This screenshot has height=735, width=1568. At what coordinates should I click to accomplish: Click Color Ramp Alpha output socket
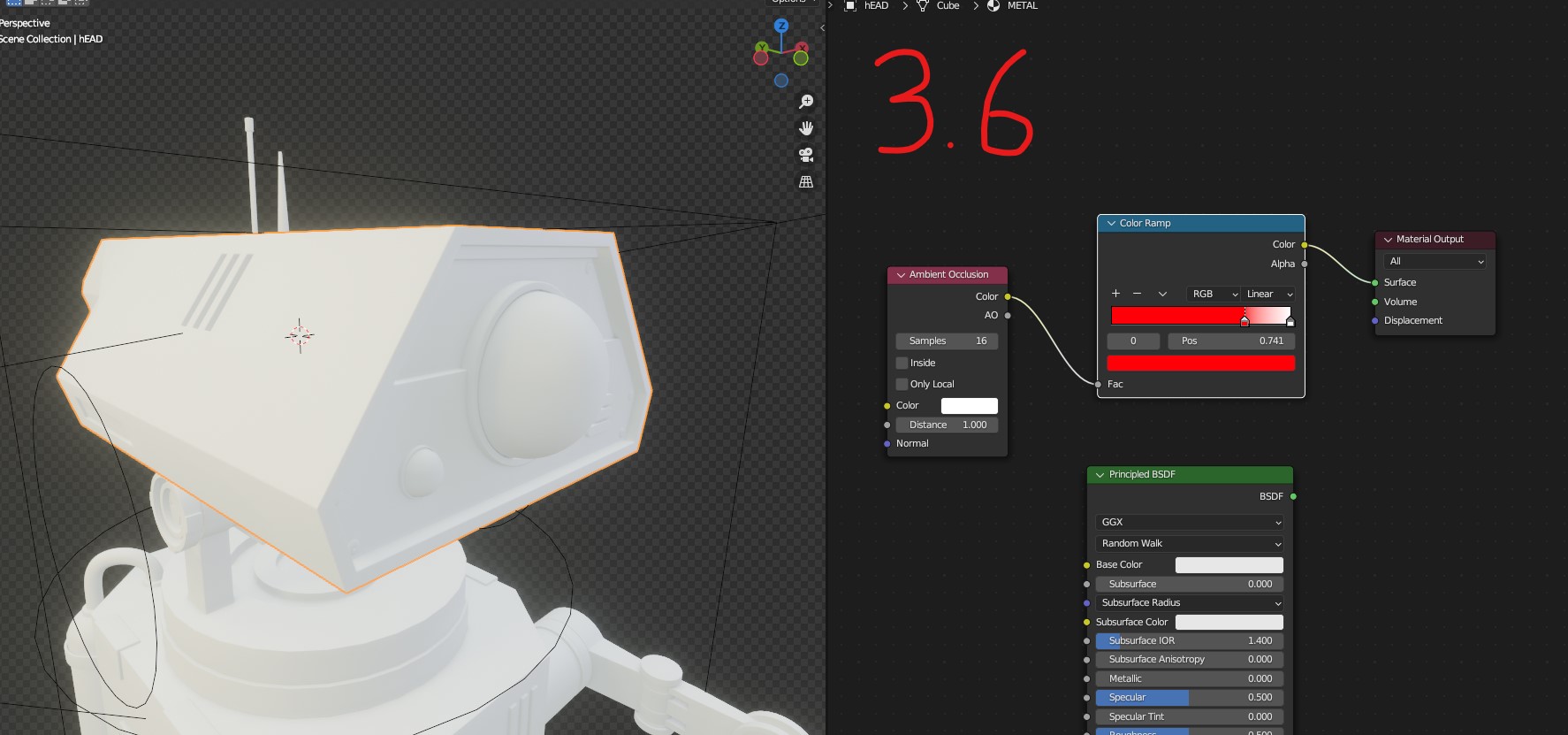click(1305, 264)
